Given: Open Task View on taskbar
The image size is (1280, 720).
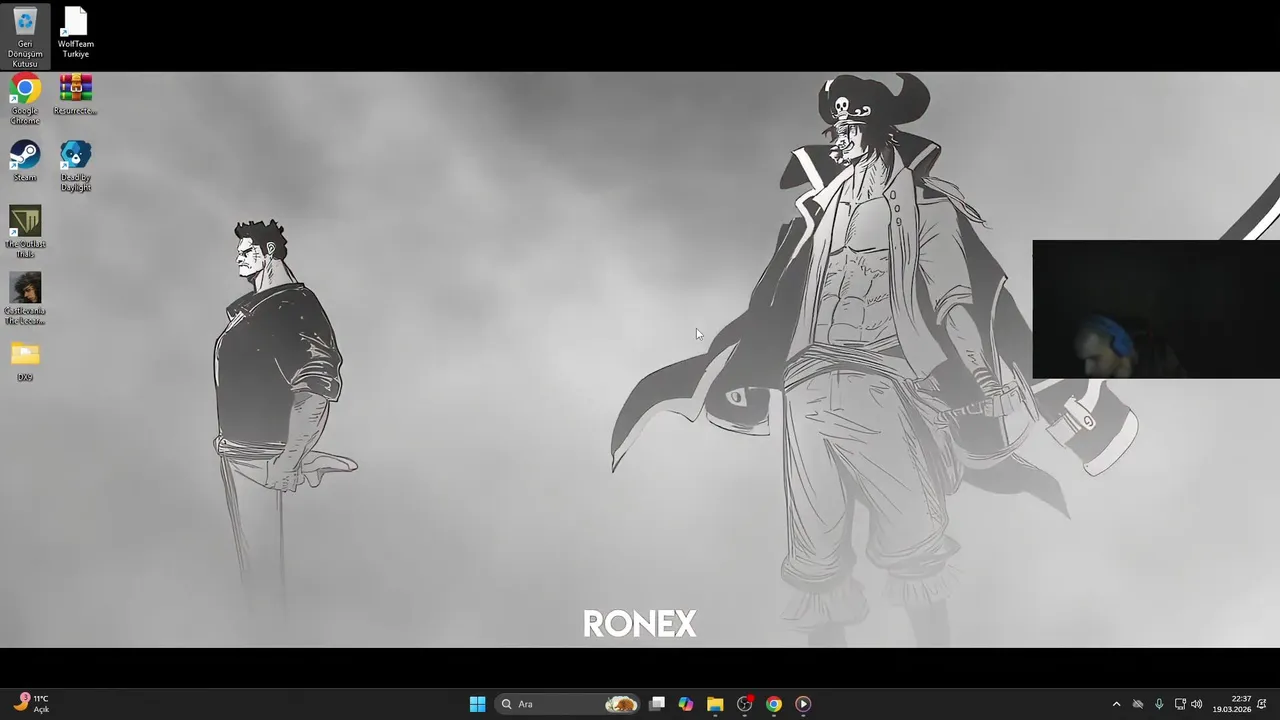Looking at the screenshot, I should (x=657, y=704).
